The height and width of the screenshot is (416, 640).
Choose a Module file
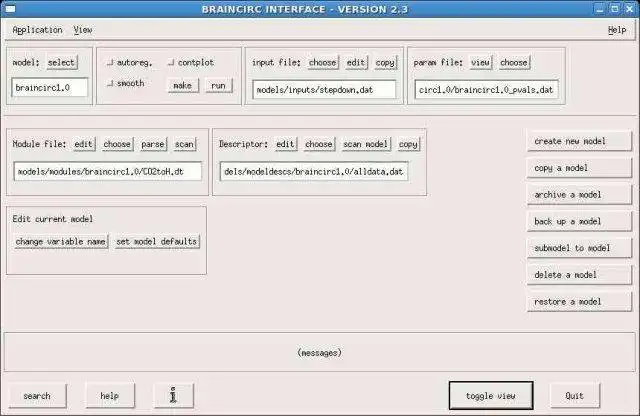117,144
